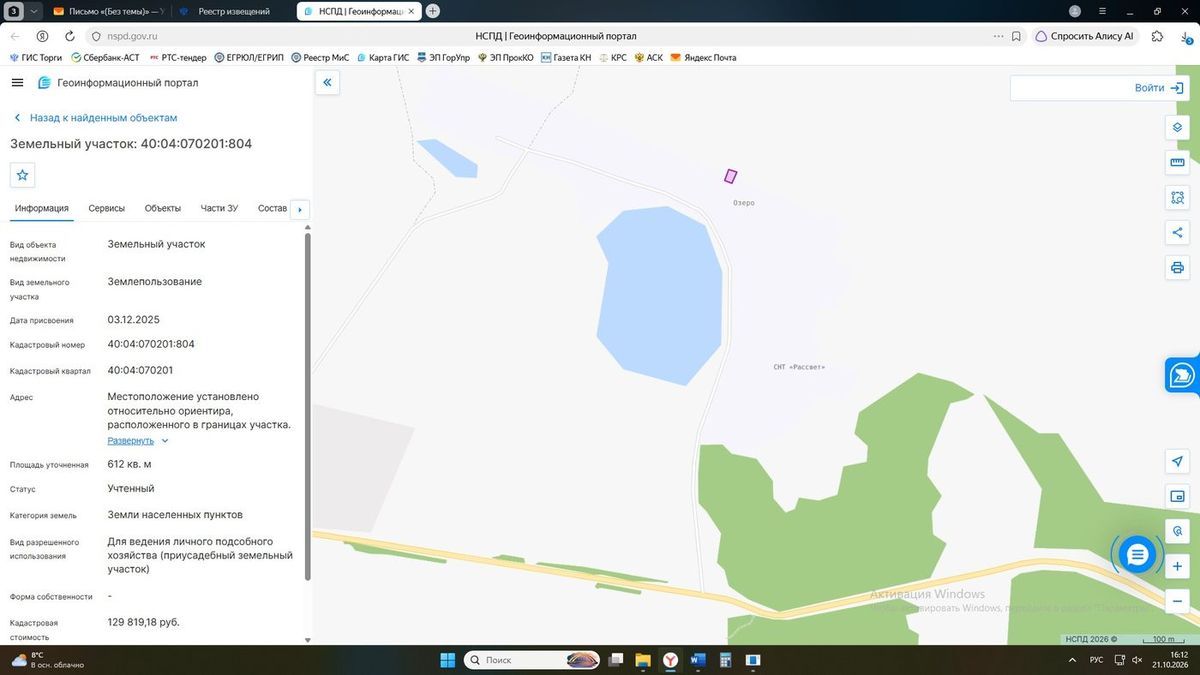
Task: Click Назад к найденным объектам link
Action: [x=103, y=118]
